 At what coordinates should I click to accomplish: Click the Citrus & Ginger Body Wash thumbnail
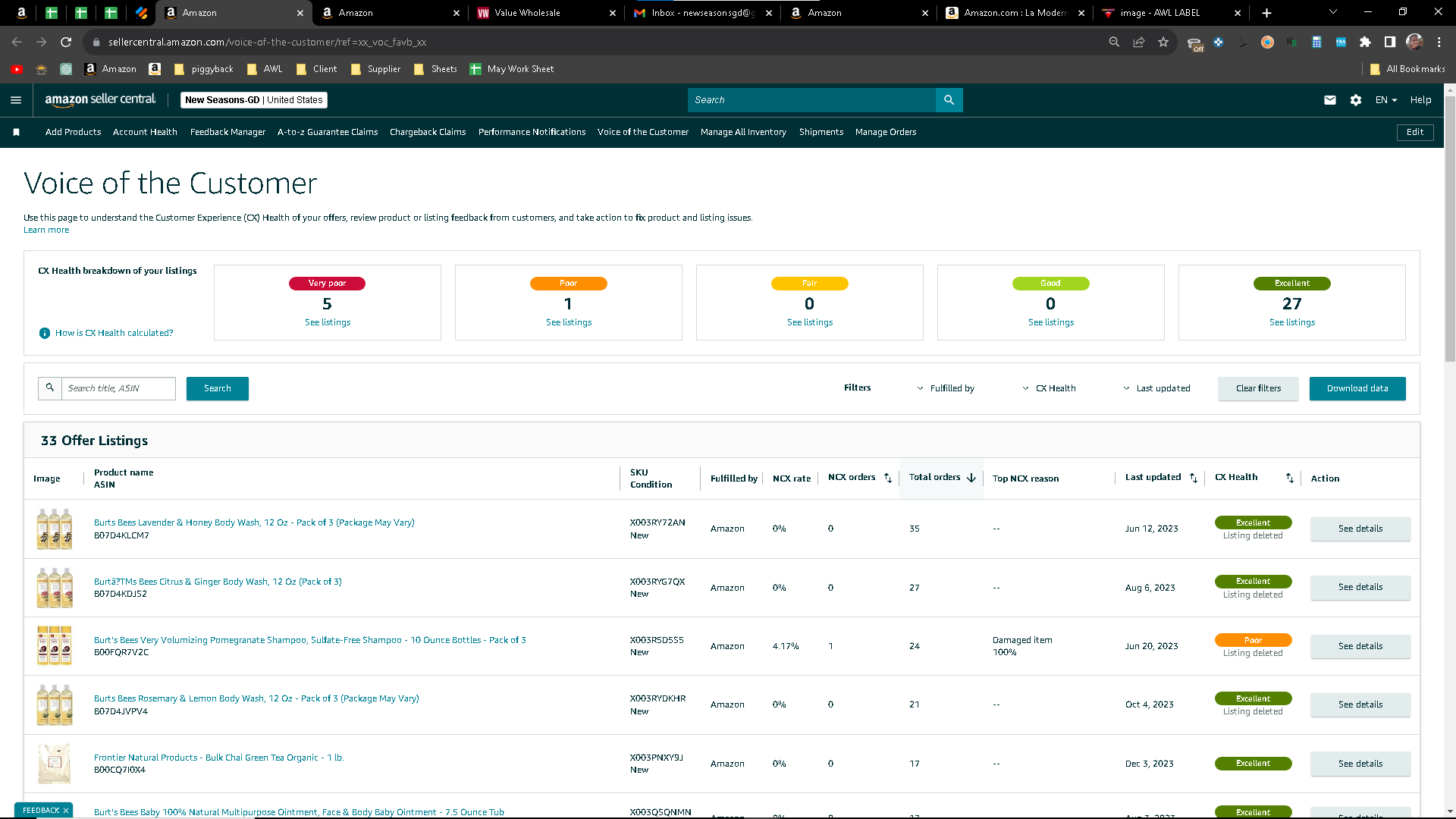click(55, 588)
